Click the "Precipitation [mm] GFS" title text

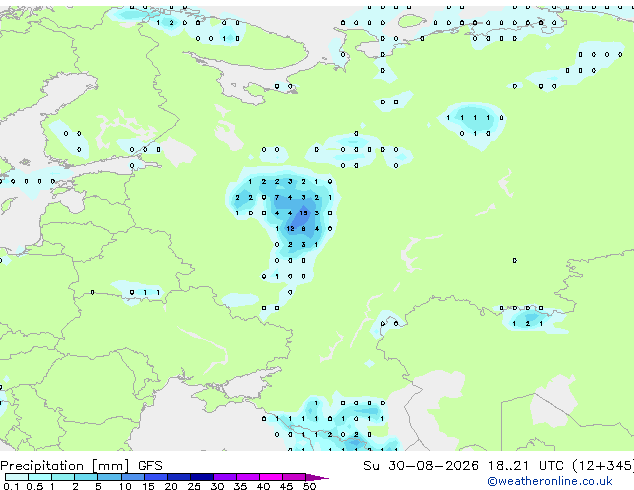[81, 466]
